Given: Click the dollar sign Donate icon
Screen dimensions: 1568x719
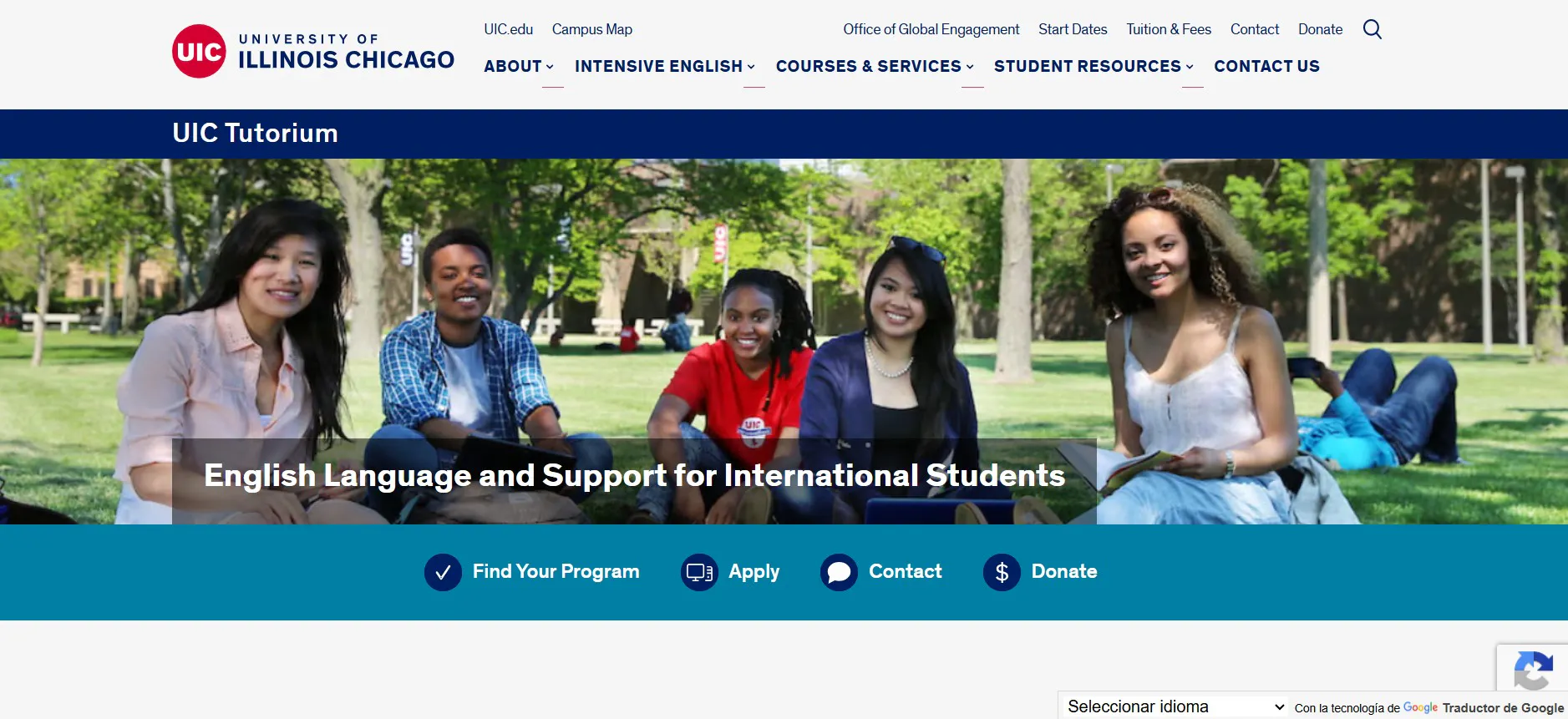Looking at the screenshot, I should coord(1002,572).
